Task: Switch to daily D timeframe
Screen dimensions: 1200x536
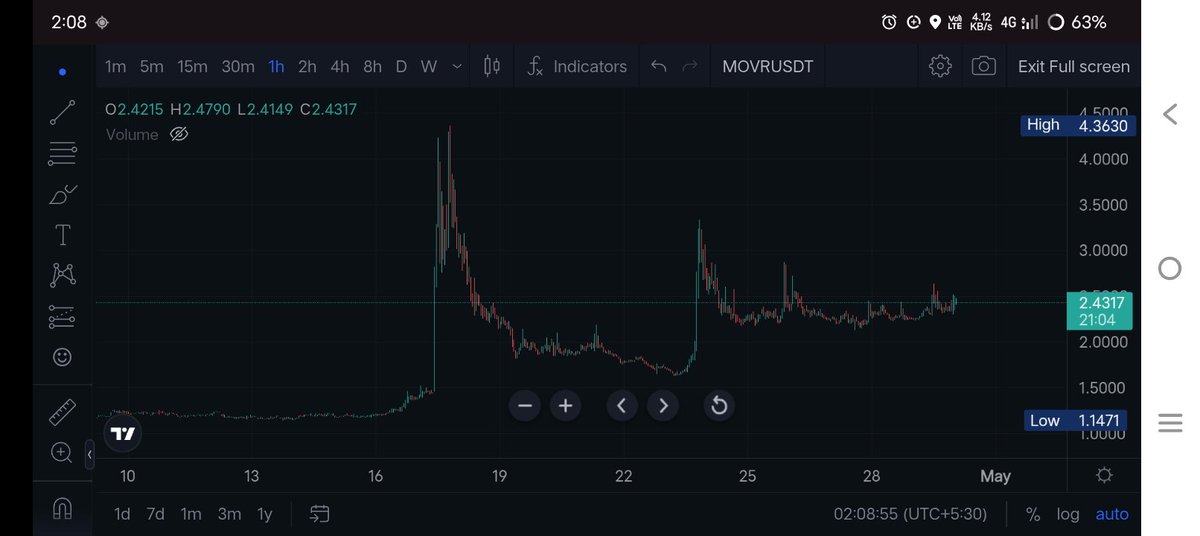Action: (x=401, y=67)
